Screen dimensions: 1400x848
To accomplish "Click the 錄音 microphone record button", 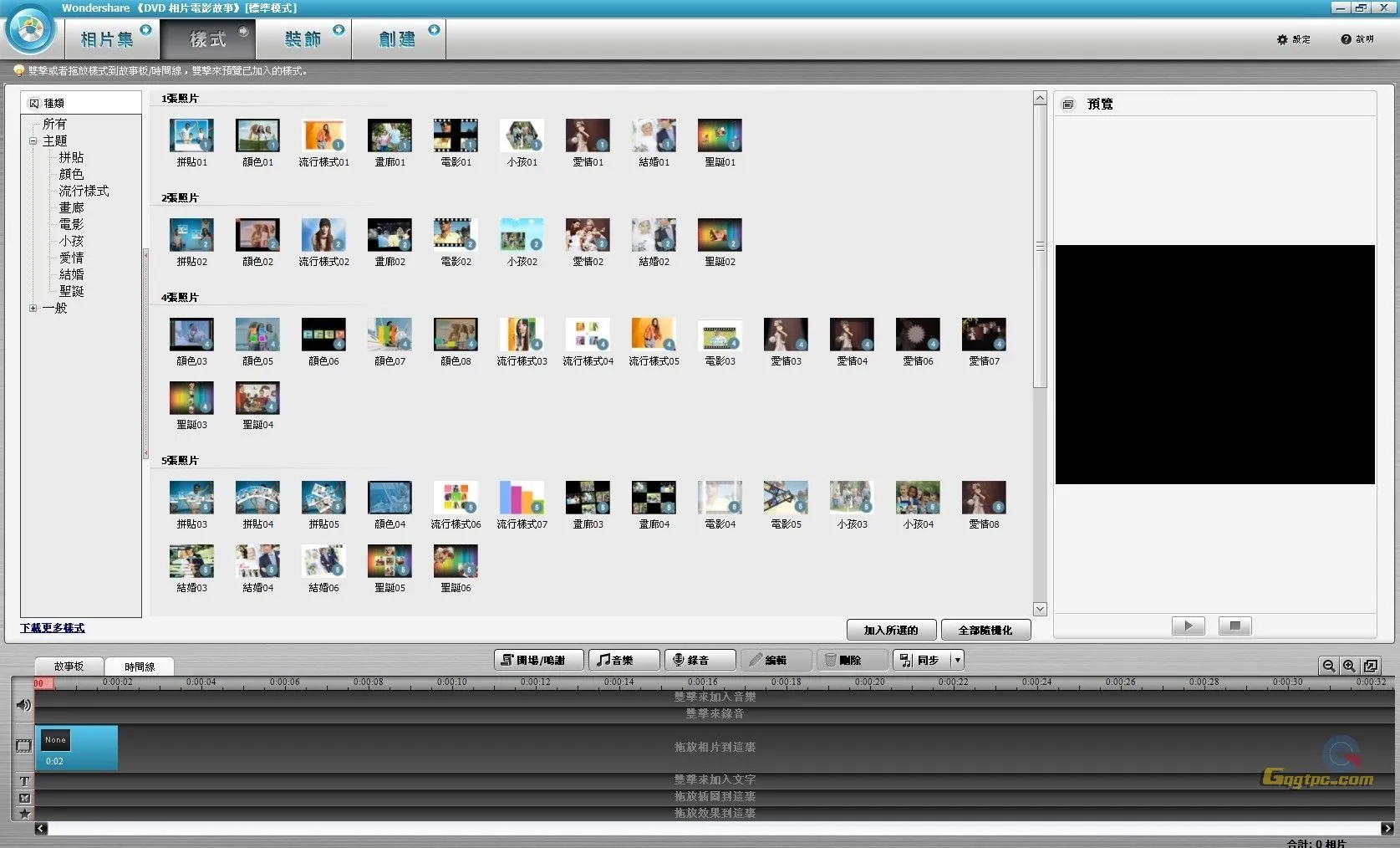I will [x=700, y=660].
